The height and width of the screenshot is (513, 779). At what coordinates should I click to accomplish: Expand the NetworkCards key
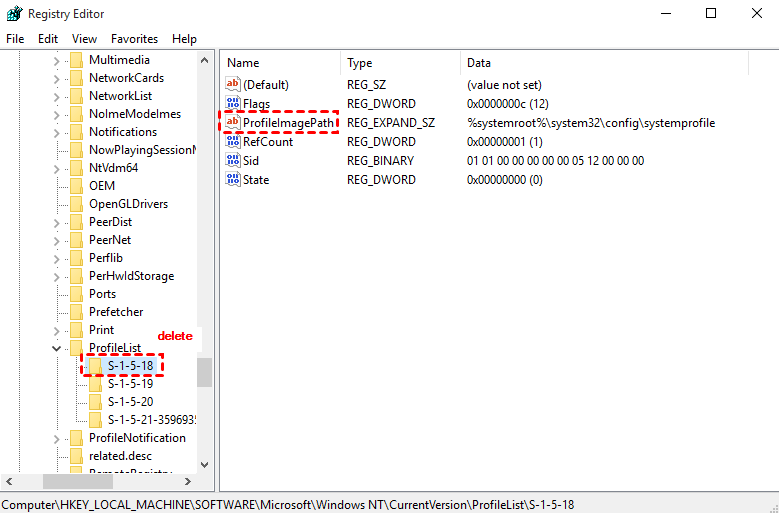[x=56, y=79]
